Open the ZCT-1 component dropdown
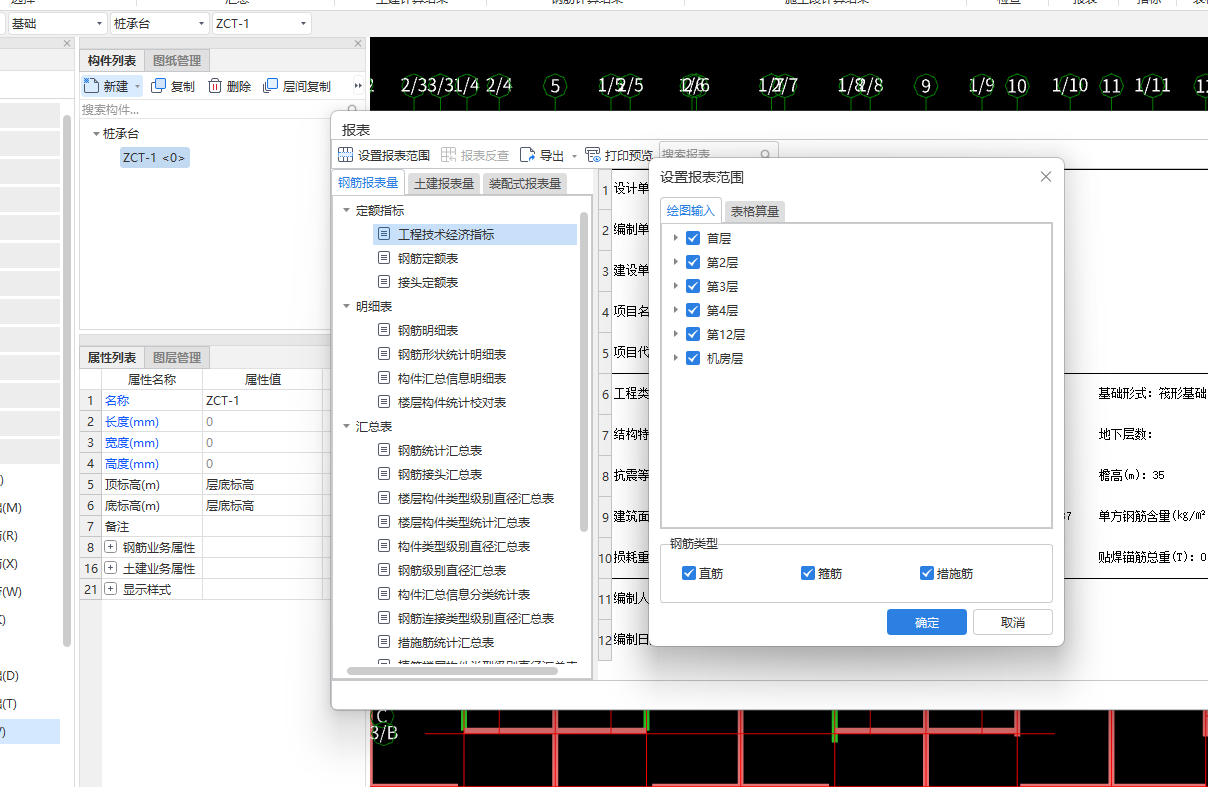This screenshot has height=787, width=1208. click(303, 23)
